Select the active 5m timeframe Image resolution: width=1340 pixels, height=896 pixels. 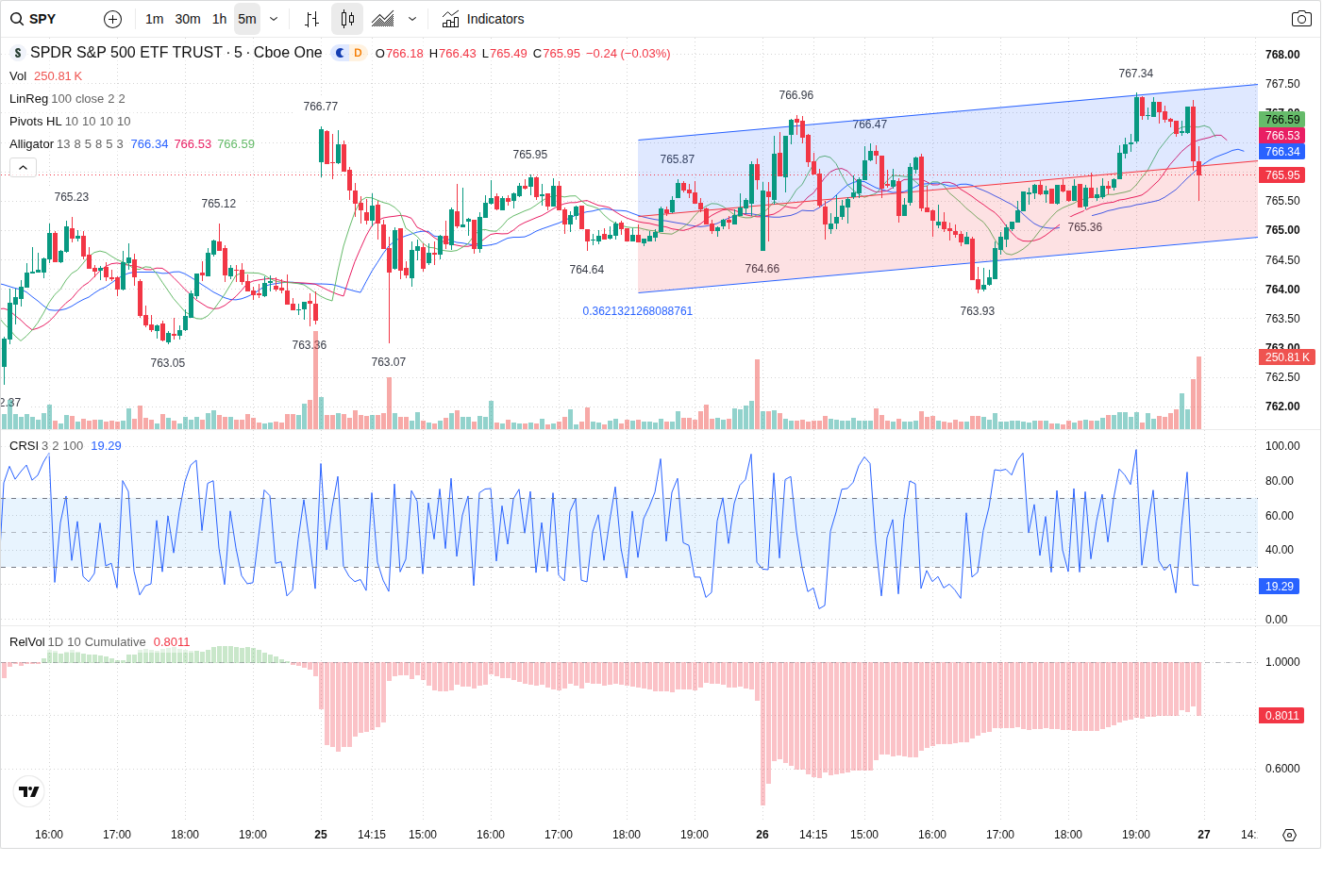point(247,19)
